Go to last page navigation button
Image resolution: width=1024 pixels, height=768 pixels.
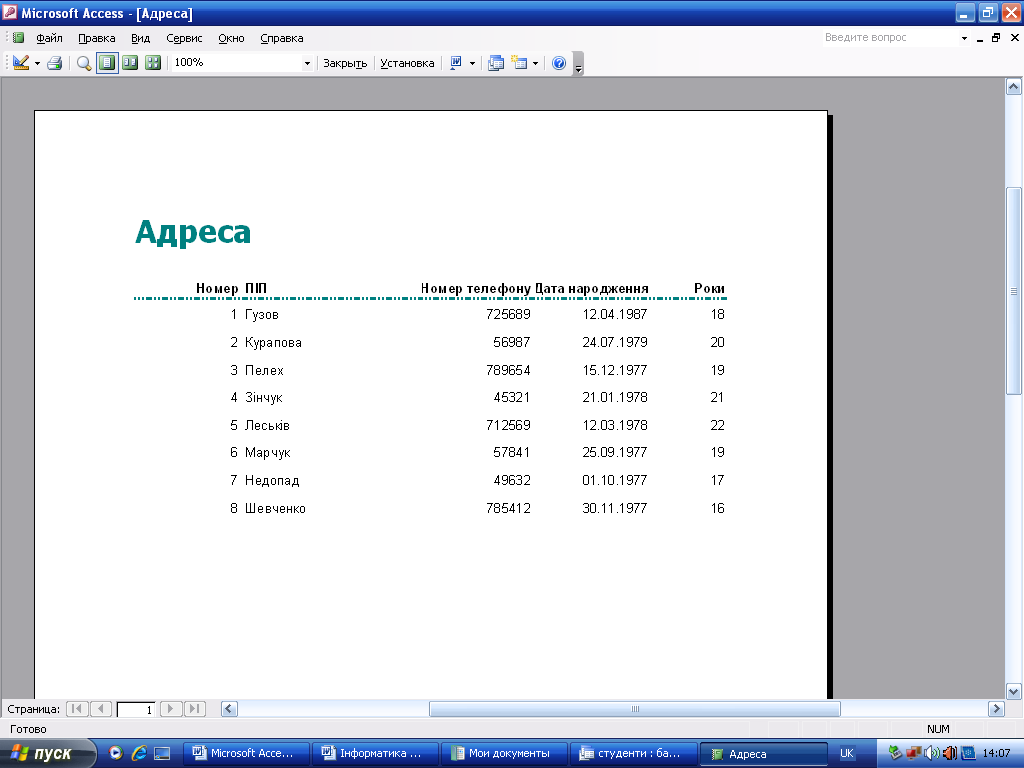click(x=195, y=709)
